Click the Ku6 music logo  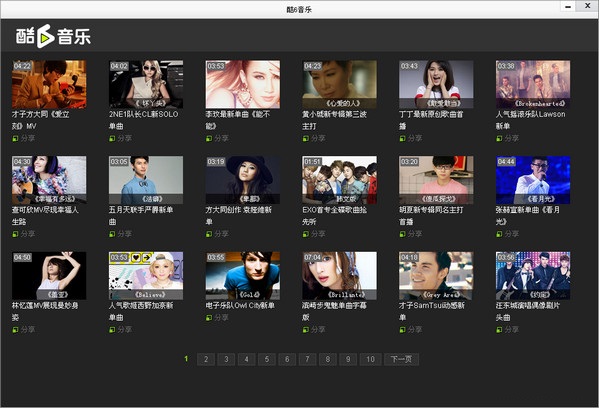[53, 36]
